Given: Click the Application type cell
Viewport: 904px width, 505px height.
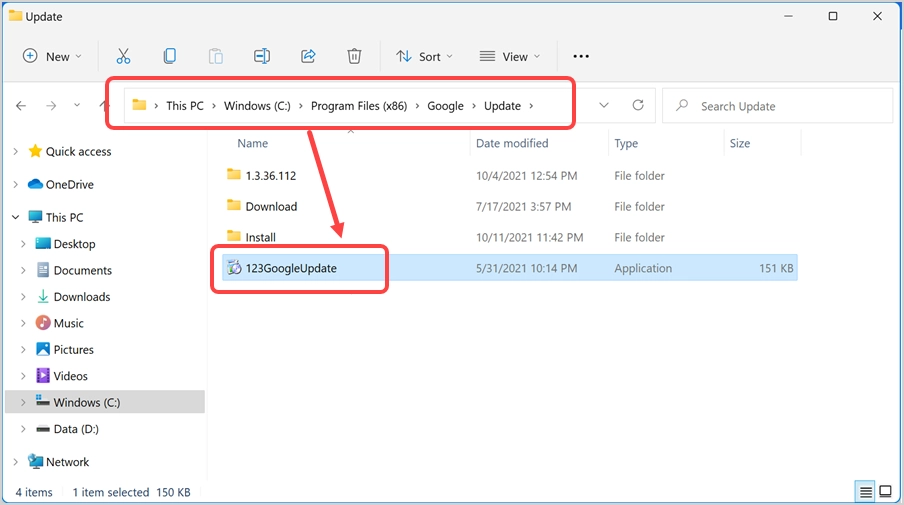Looking at the screenshot, I should coord(643,267).
